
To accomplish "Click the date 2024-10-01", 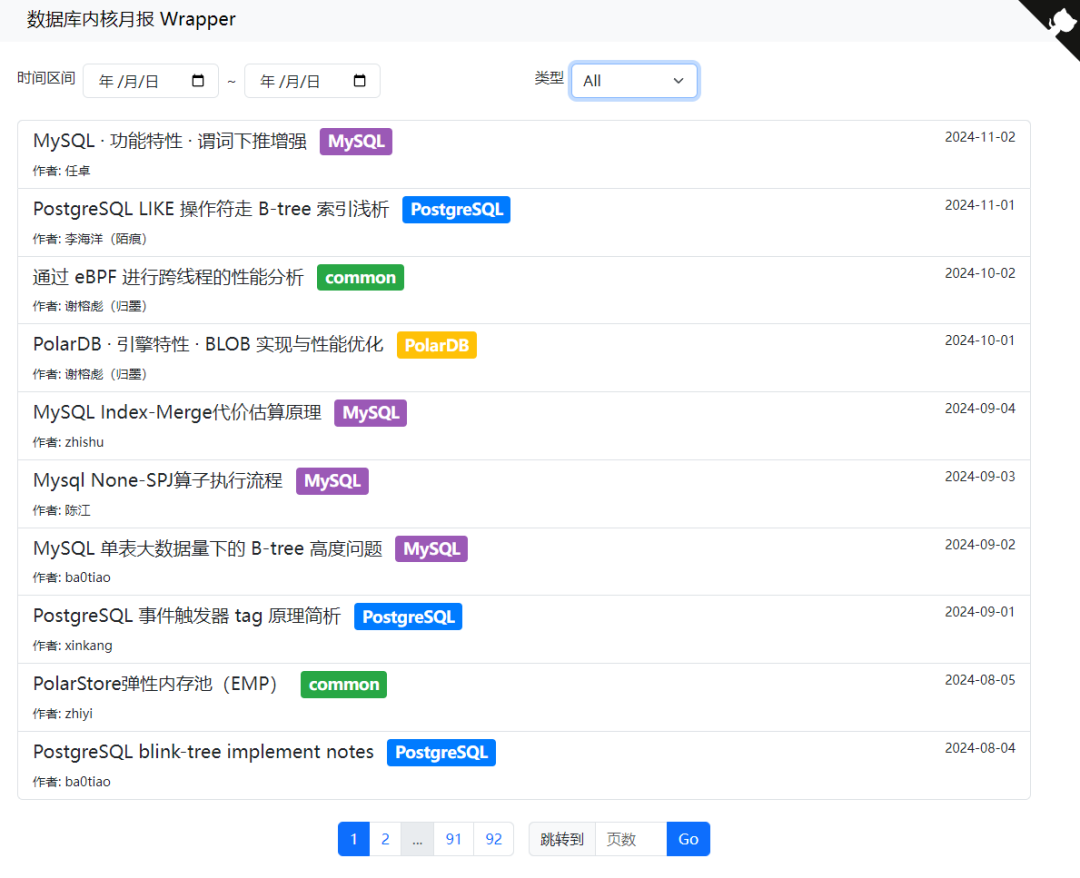I will (980, 340).
